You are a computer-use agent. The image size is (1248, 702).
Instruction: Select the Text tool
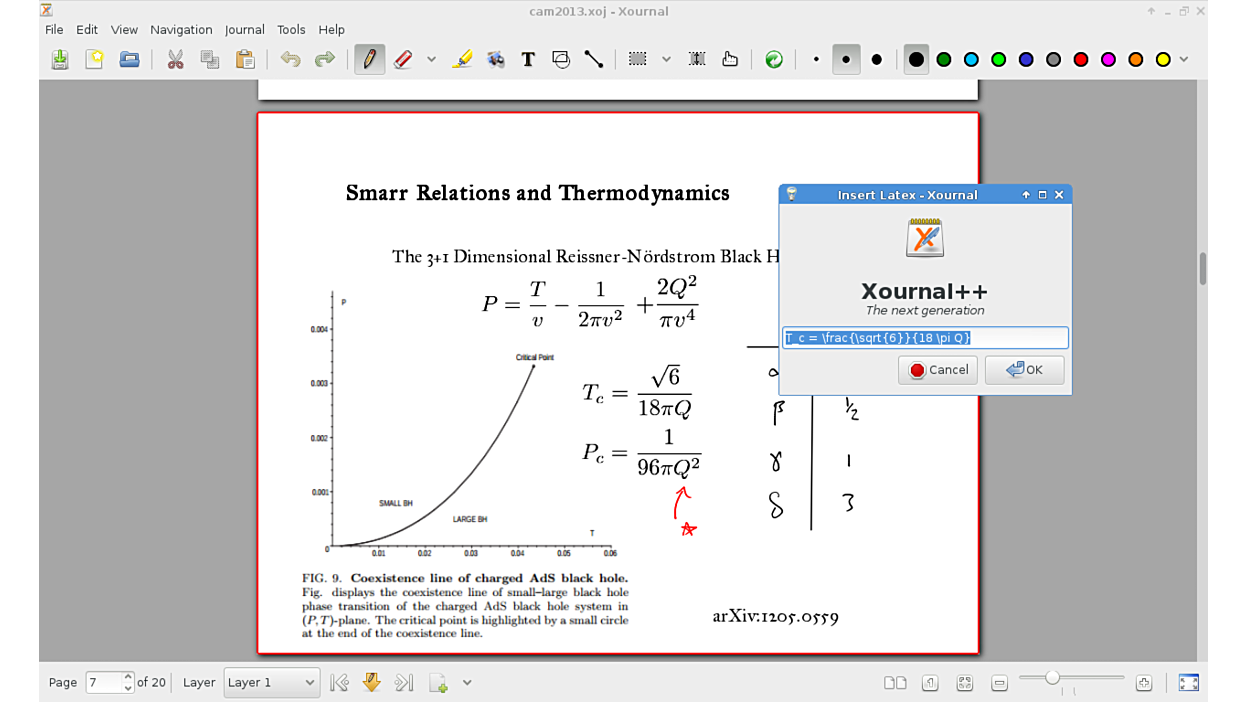pos(528,60)
